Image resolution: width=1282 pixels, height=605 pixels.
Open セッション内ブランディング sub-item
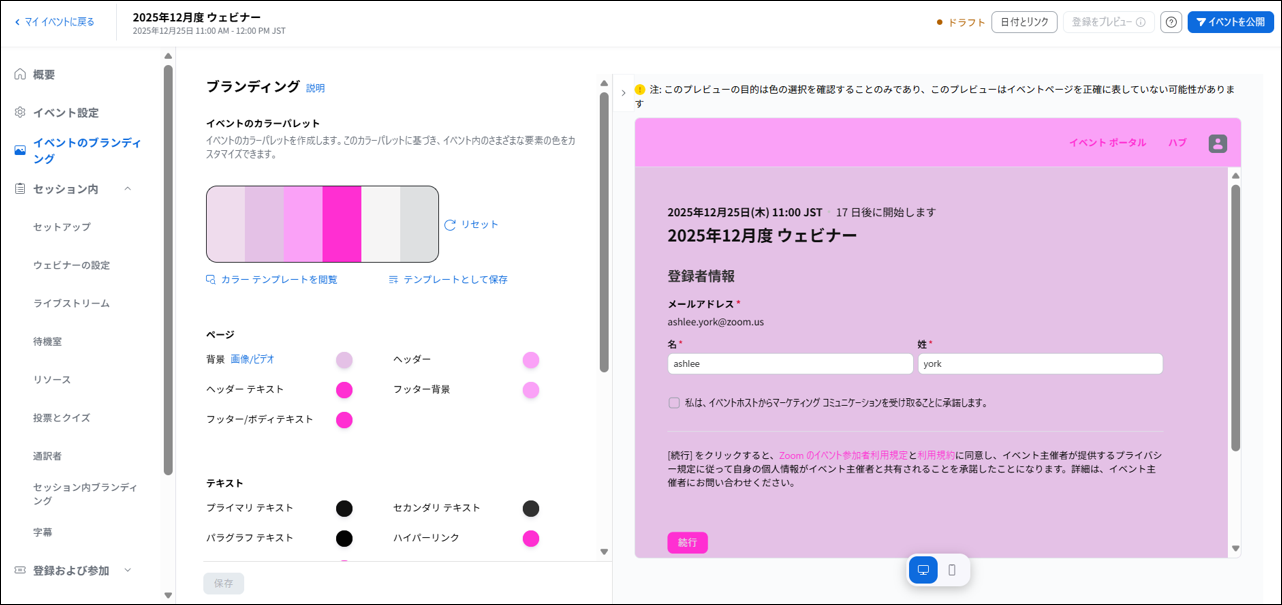pos(85,493)
